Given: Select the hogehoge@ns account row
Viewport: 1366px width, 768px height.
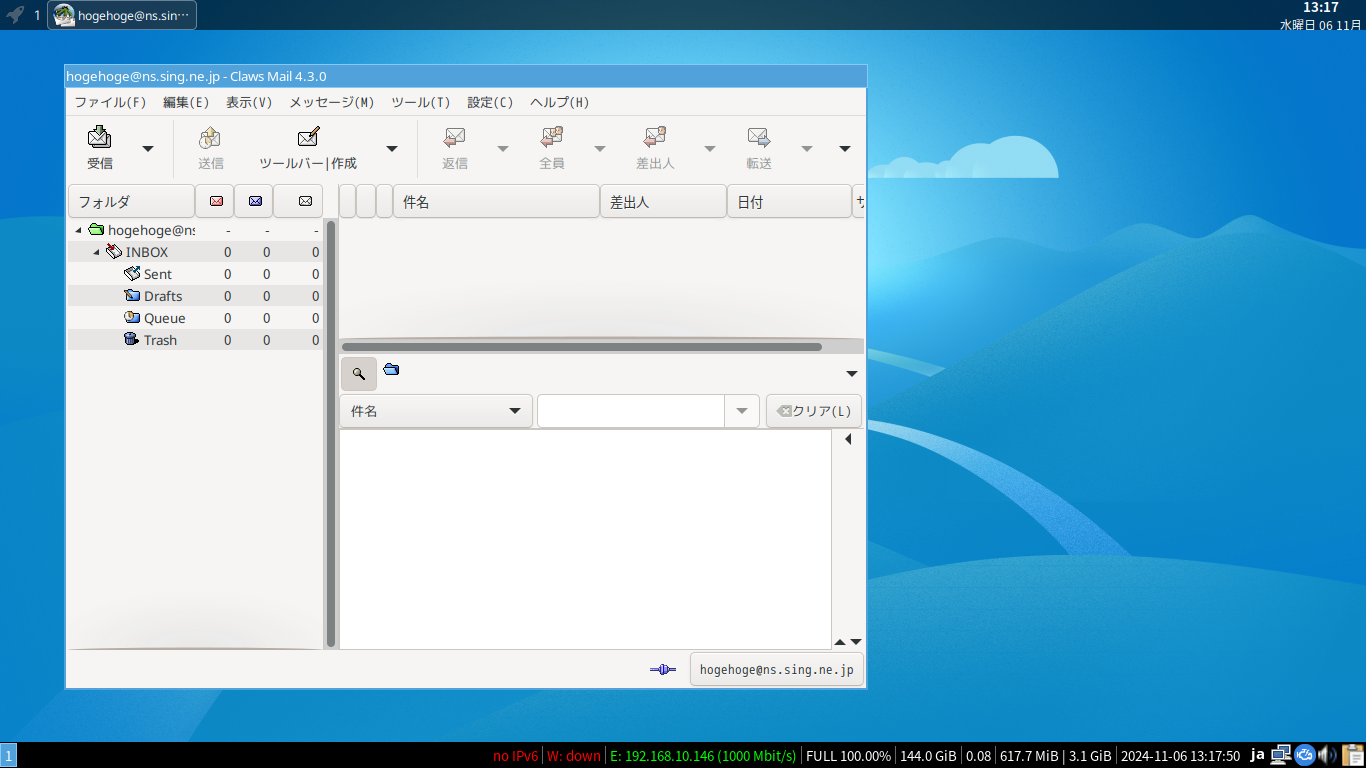Looking at the screenshot, I should [x=195, y=230].
